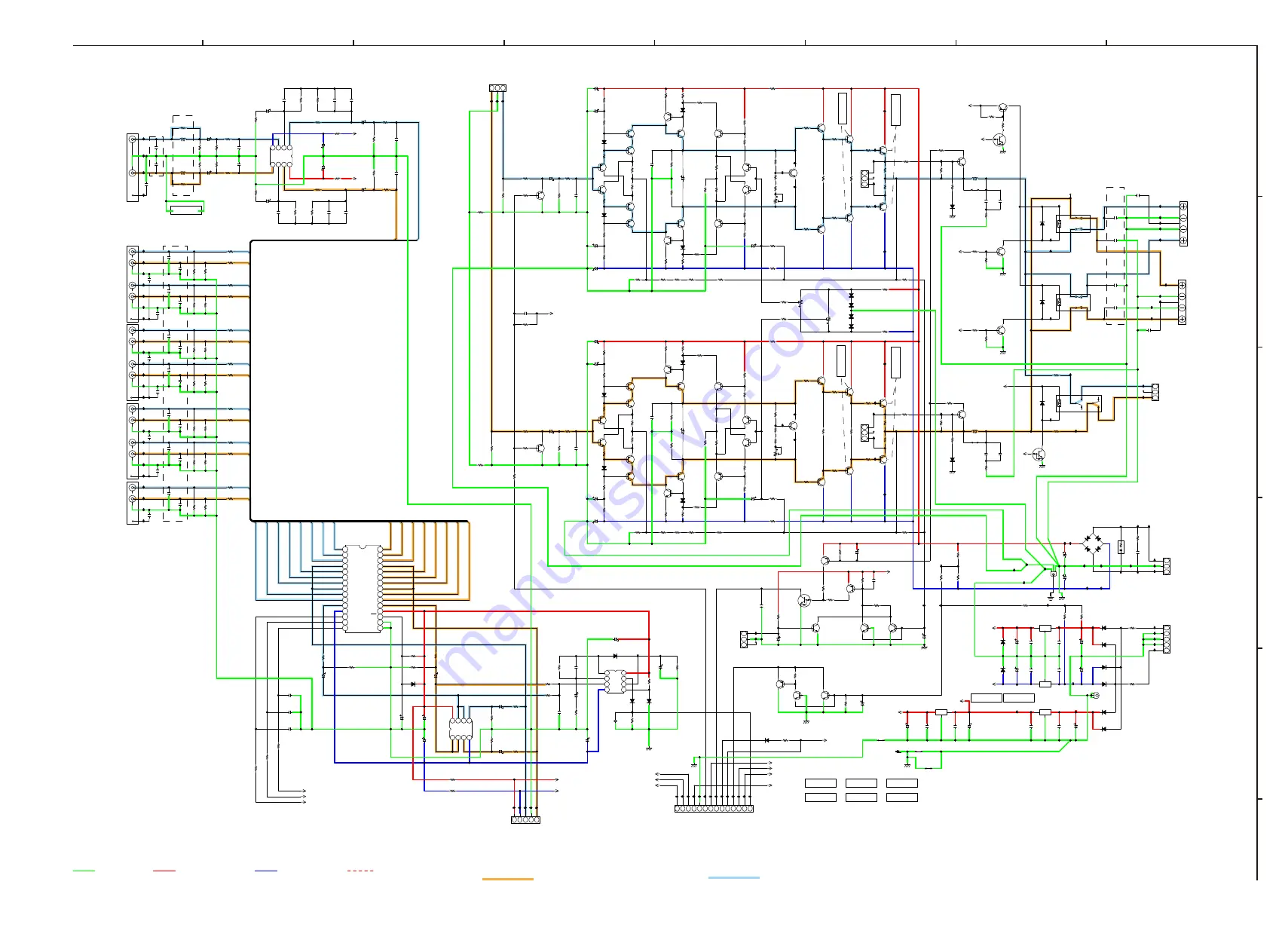Click the fuse rectangle on the upper red supply rail
The width and height of the screenshot is (1282, 952).
point(1045,628)
